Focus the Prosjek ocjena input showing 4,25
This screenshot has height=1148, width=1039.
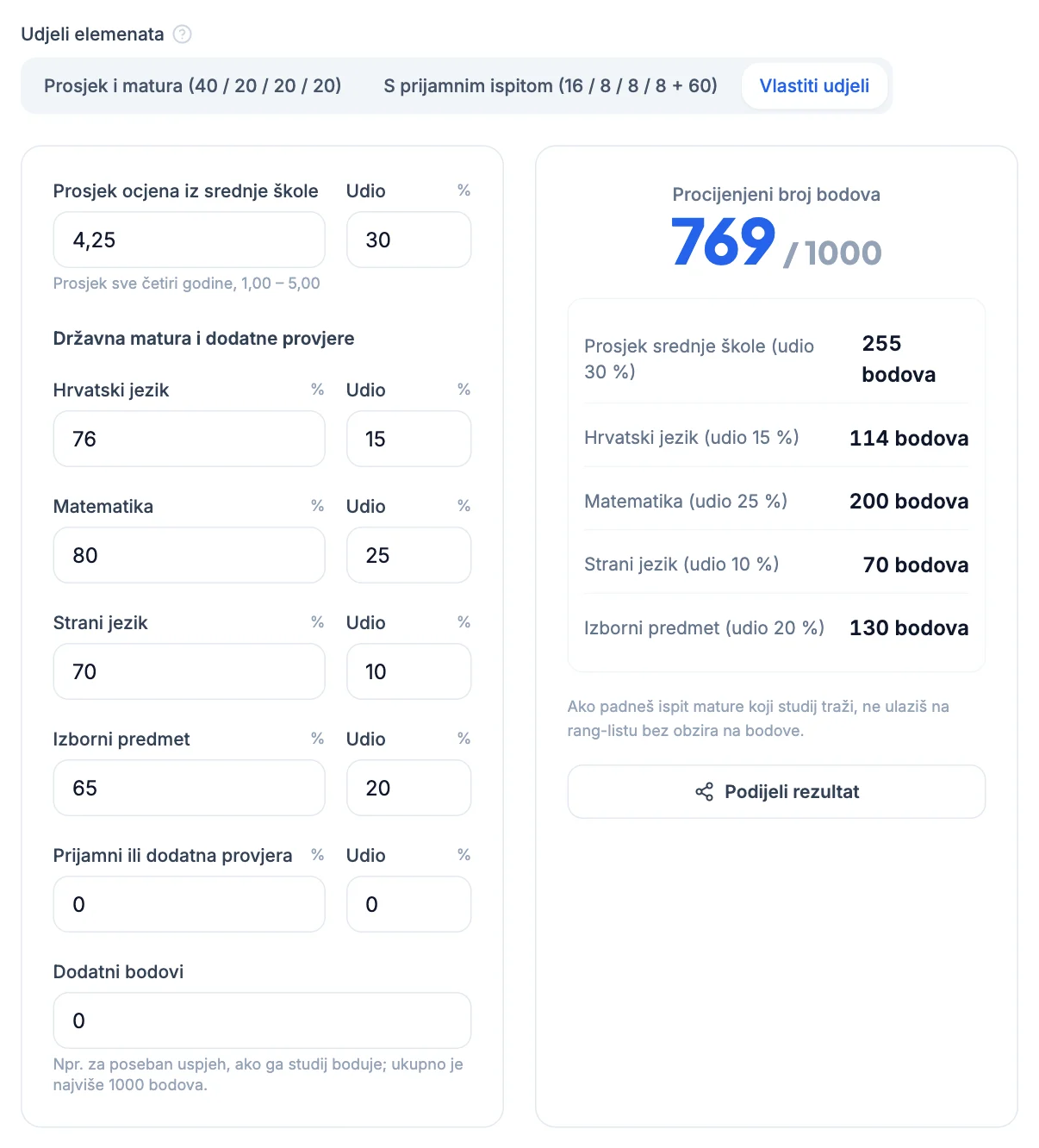click(x=190, y=240)
